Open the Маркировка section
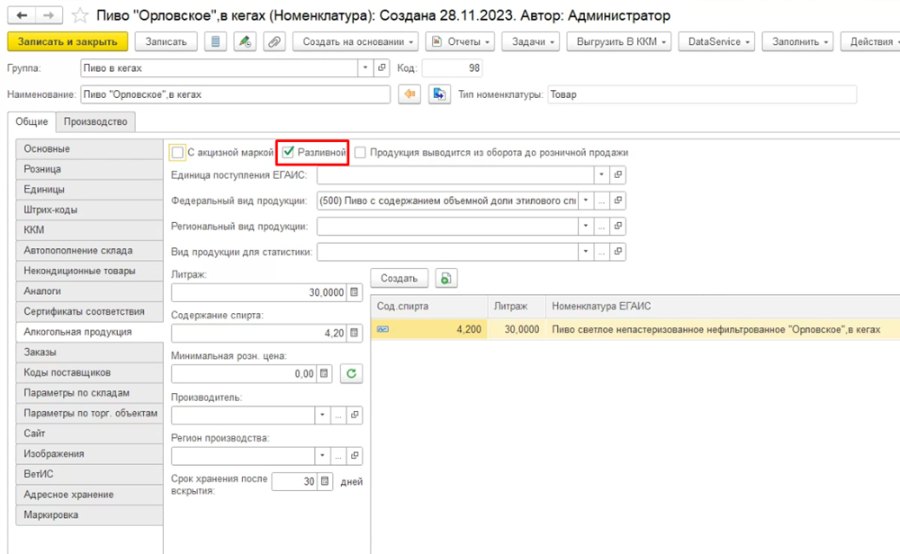 coord(89,515)
